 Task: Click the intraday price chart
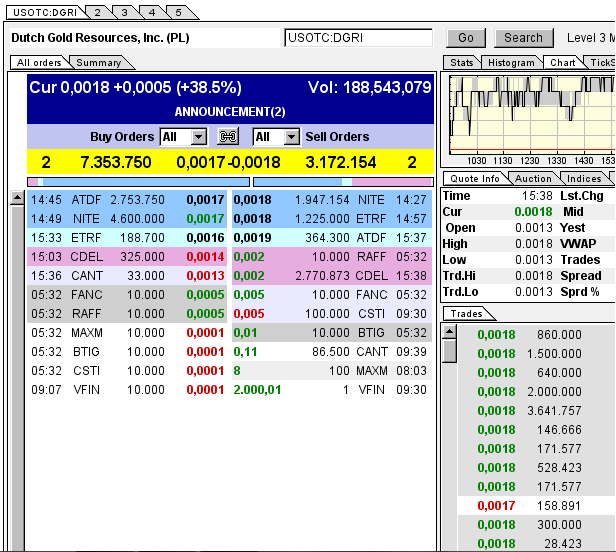(x=532, y=114)
